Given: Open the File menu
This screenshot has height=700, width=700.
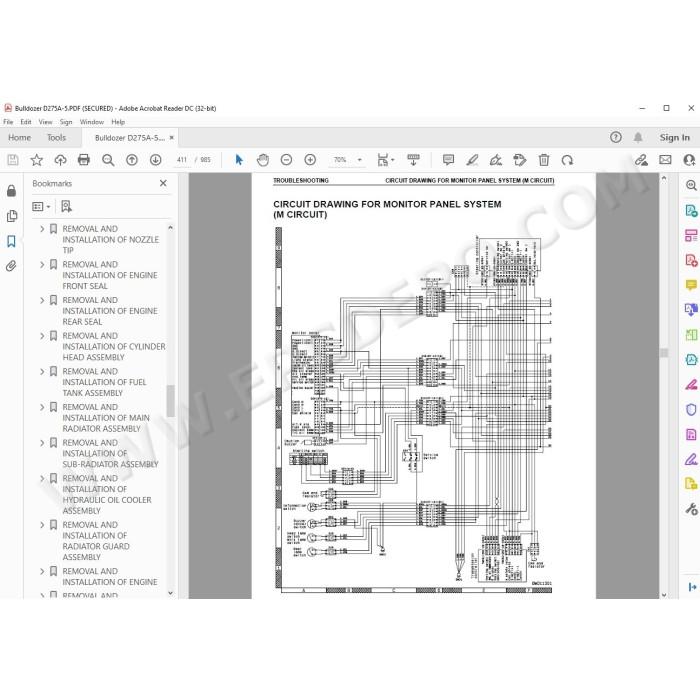Looking at the screenshot, I should 8,122.
